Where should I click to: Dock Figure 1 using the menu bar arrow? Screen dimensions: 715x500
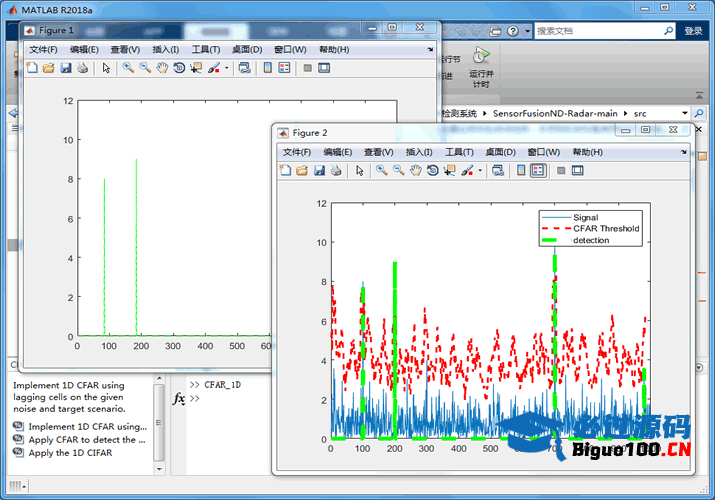(430, 49)
